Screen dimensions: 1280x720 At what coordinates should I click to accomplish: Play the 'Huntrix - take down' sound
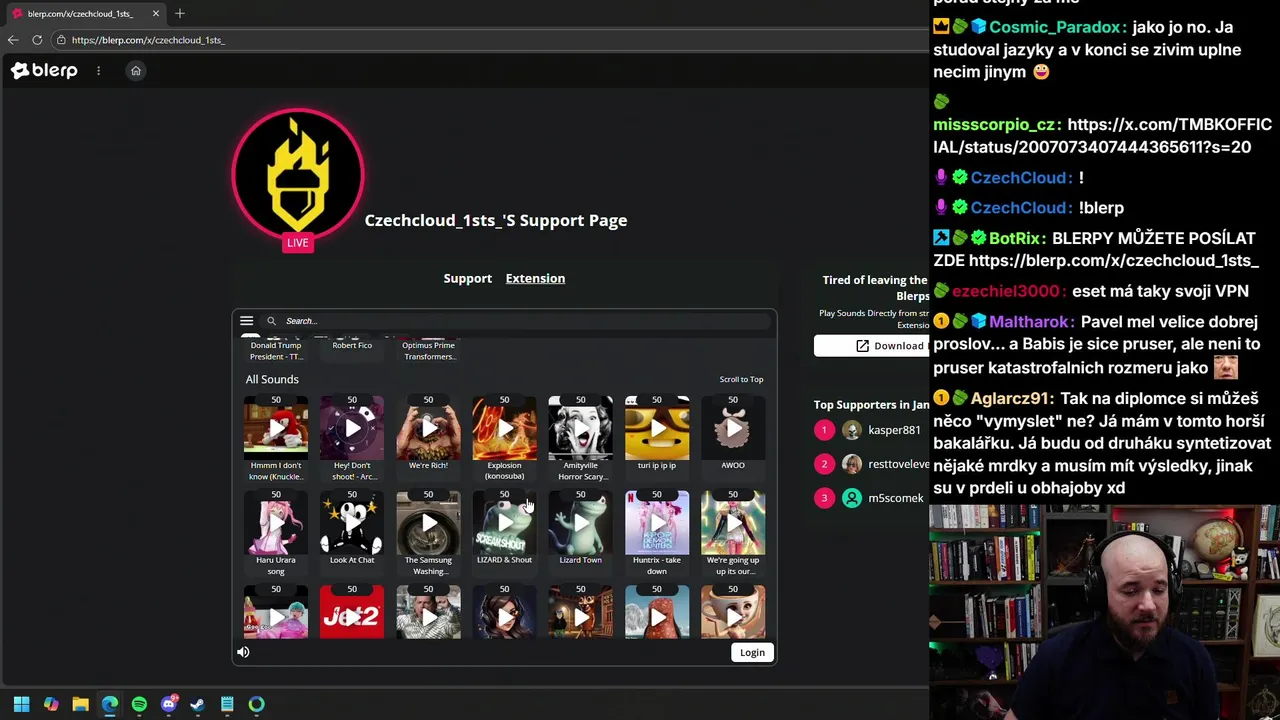[657, 523]
